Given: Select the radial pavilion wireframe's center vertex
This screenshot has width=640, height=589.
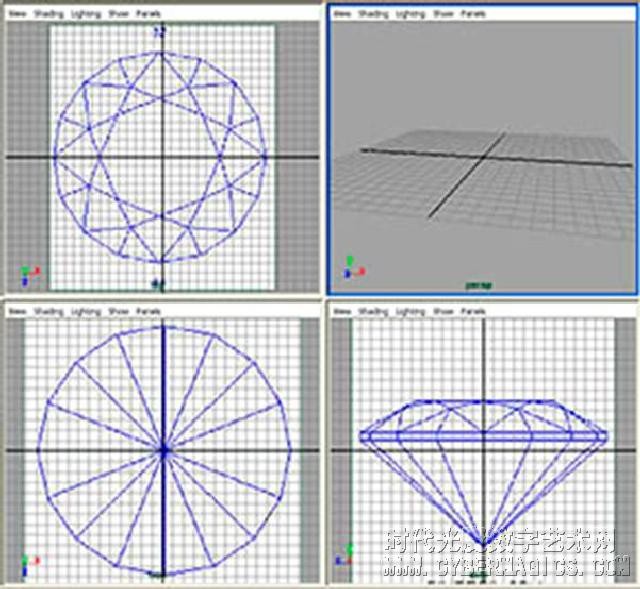Looking at the screenshot, I should click(x=164, y=451).
